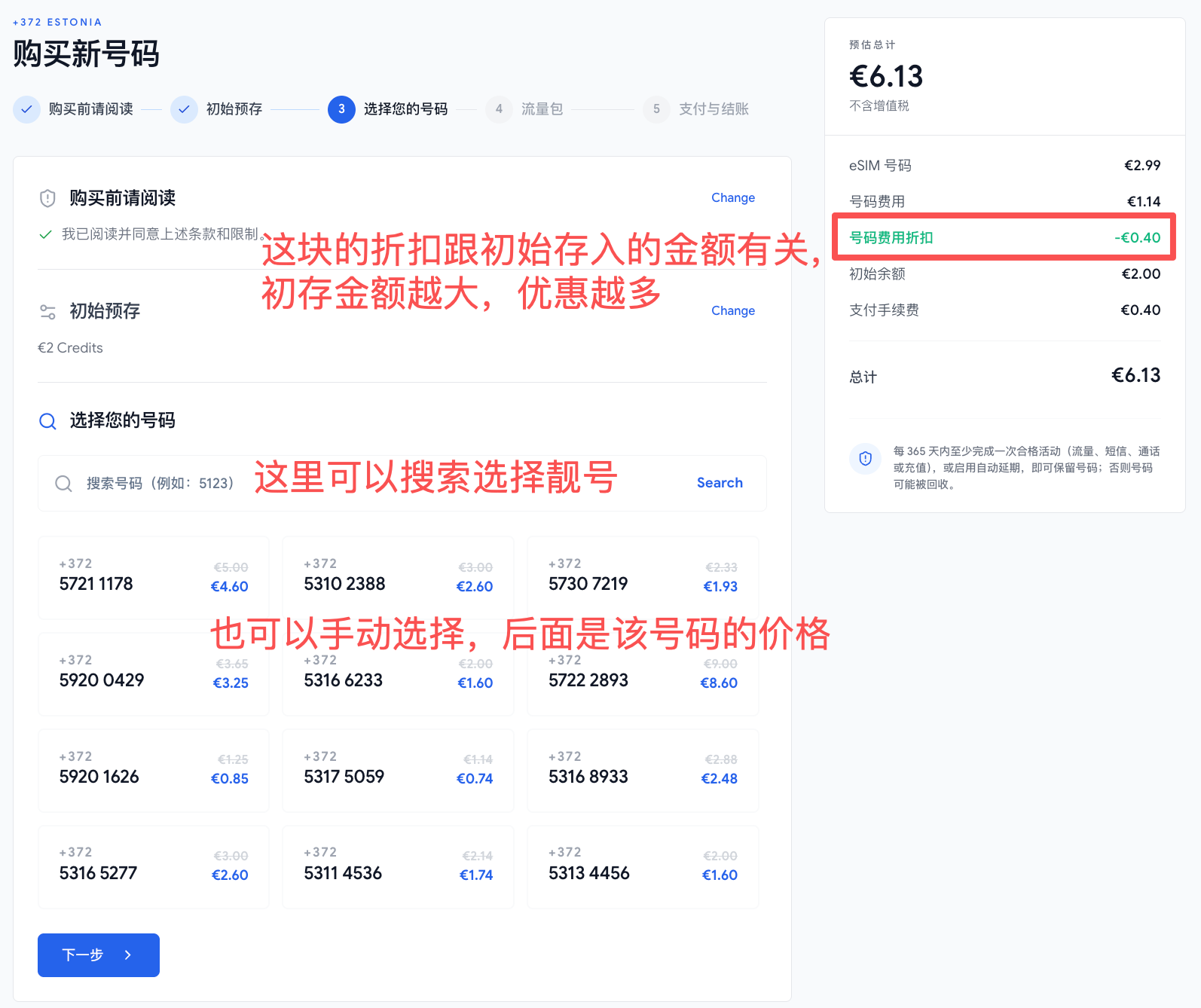Viewport: 1201px width, 1008px height.
Task: Select step 3 circle 选择您的号码
Action: (x=341, y=109)
